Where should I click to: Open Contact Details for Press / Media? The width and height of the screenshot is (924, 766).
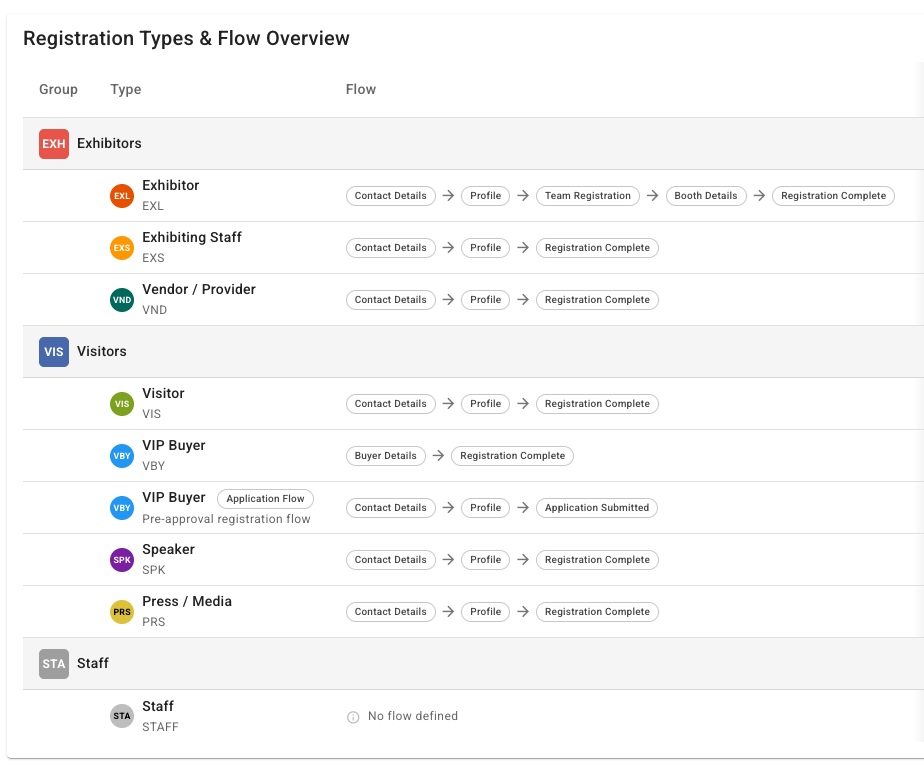pyautogui.click(x=391, y=612)
